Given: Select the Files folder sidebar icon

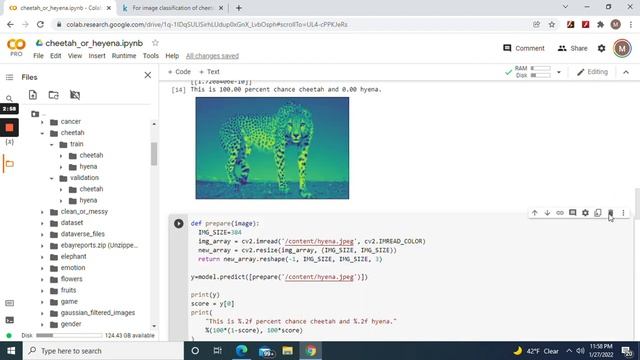Looking at the screenshot, I should 9,164.
